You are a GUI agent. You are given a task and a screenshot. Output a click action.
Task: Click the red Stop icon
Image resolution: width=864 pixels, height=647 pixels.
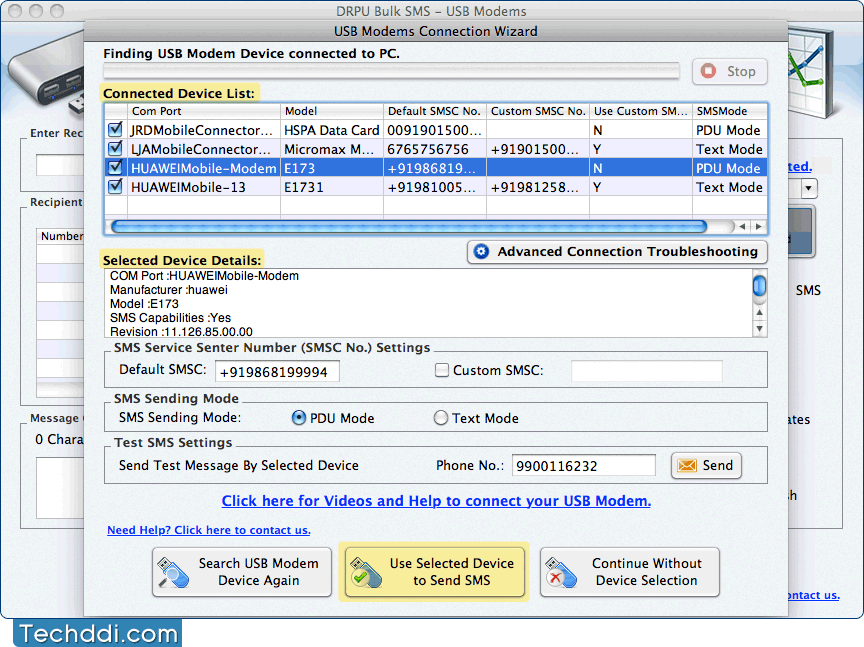(x=708, y=71)
